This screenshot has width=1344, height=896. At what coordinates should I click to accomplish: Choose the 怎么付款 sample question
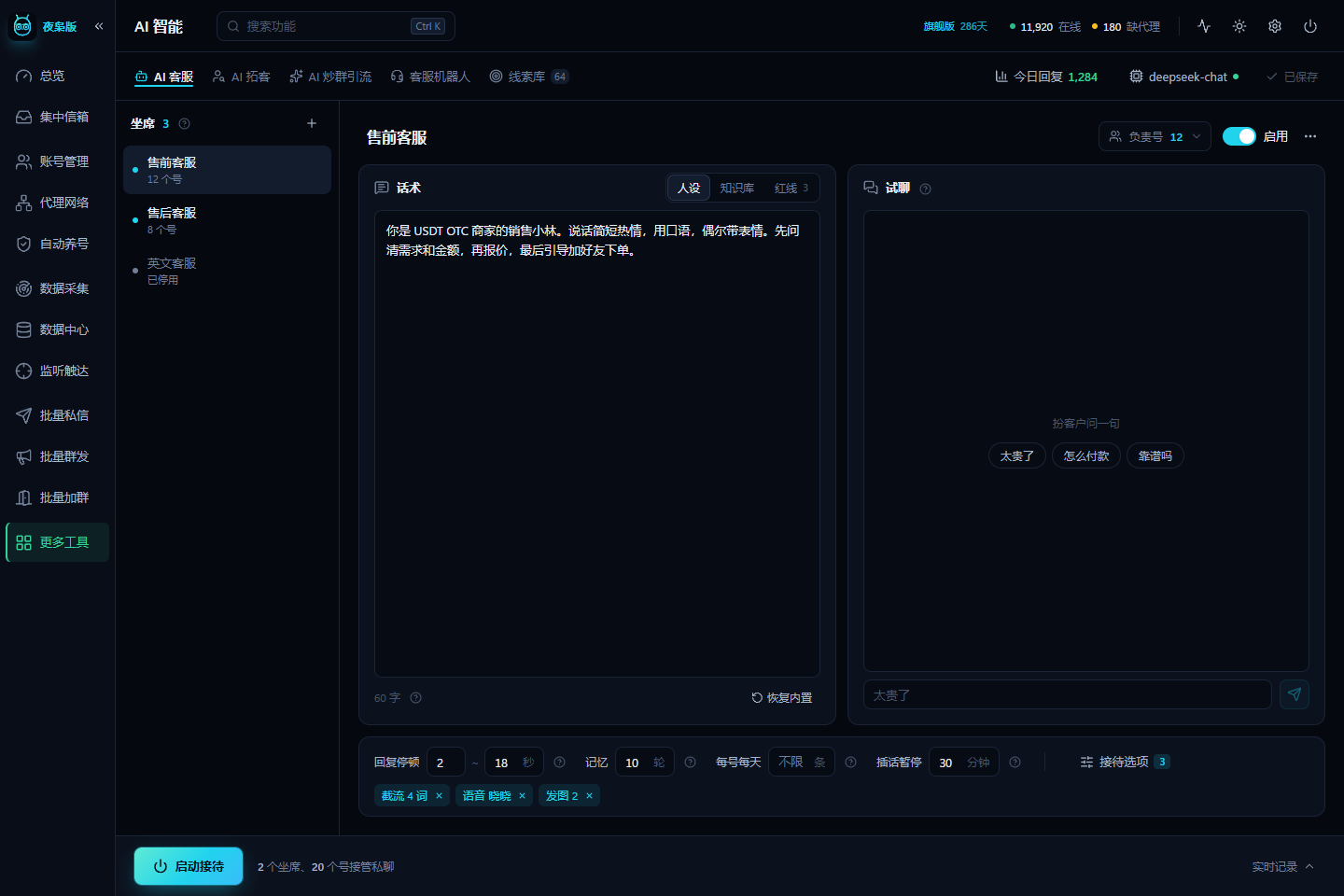pyautogui.click(x=1086, y=455)
